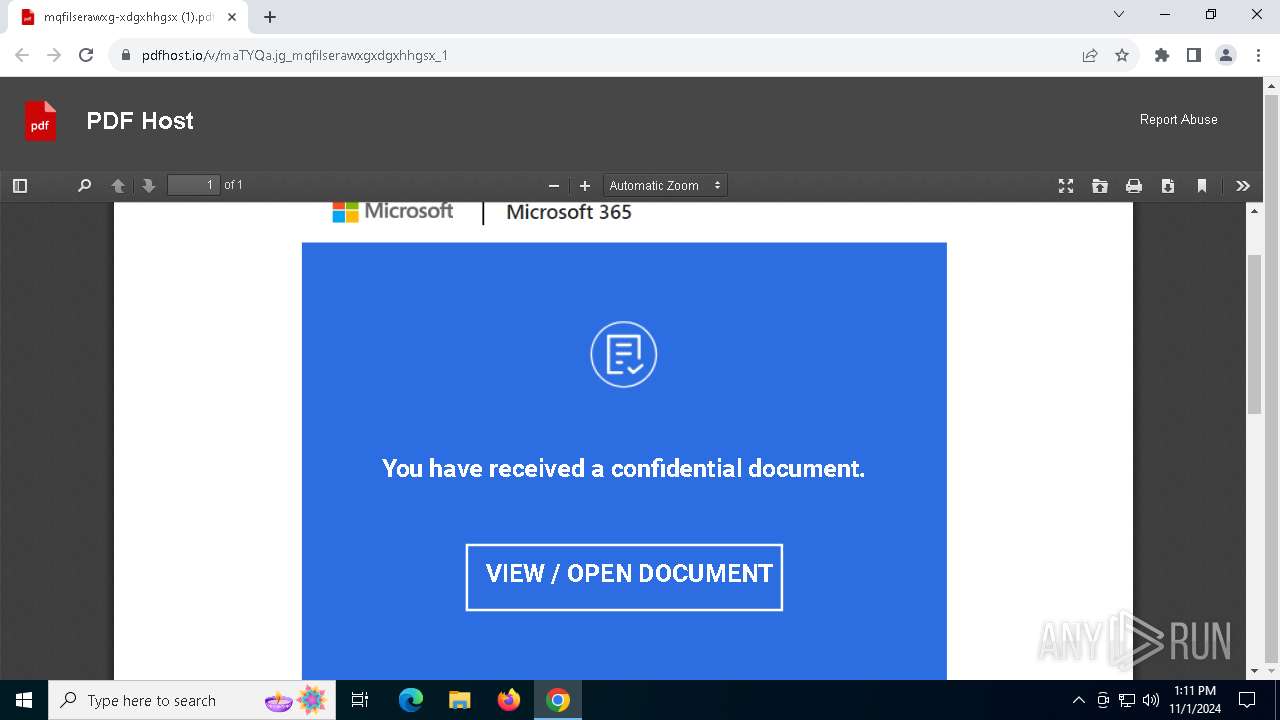
Task: Open Chrome extensions puzzle icon
Action: click(x=1162, y=55)
